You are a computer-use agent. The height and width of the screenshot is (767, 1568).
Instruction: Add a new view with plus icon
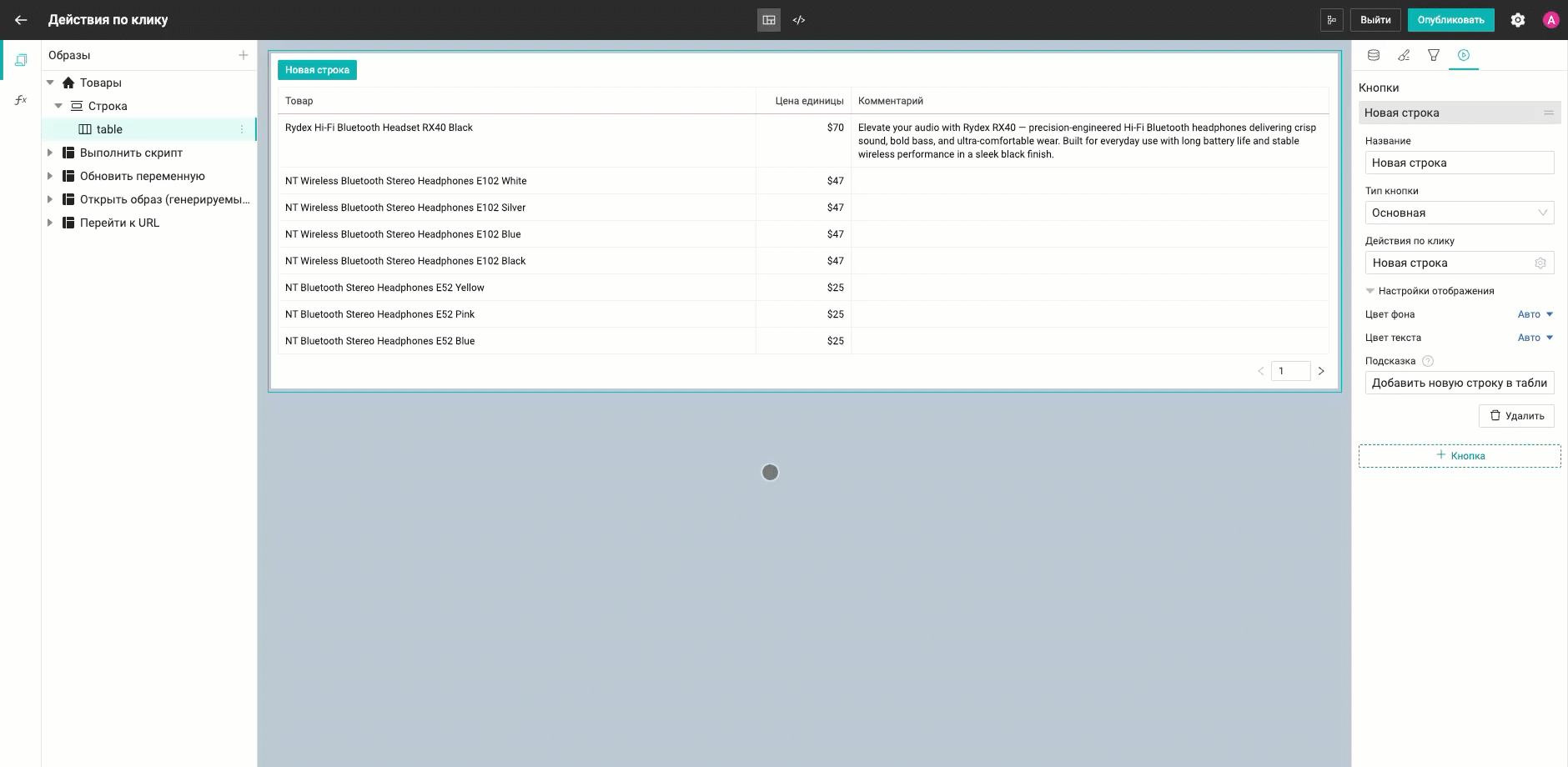[244, 55]
